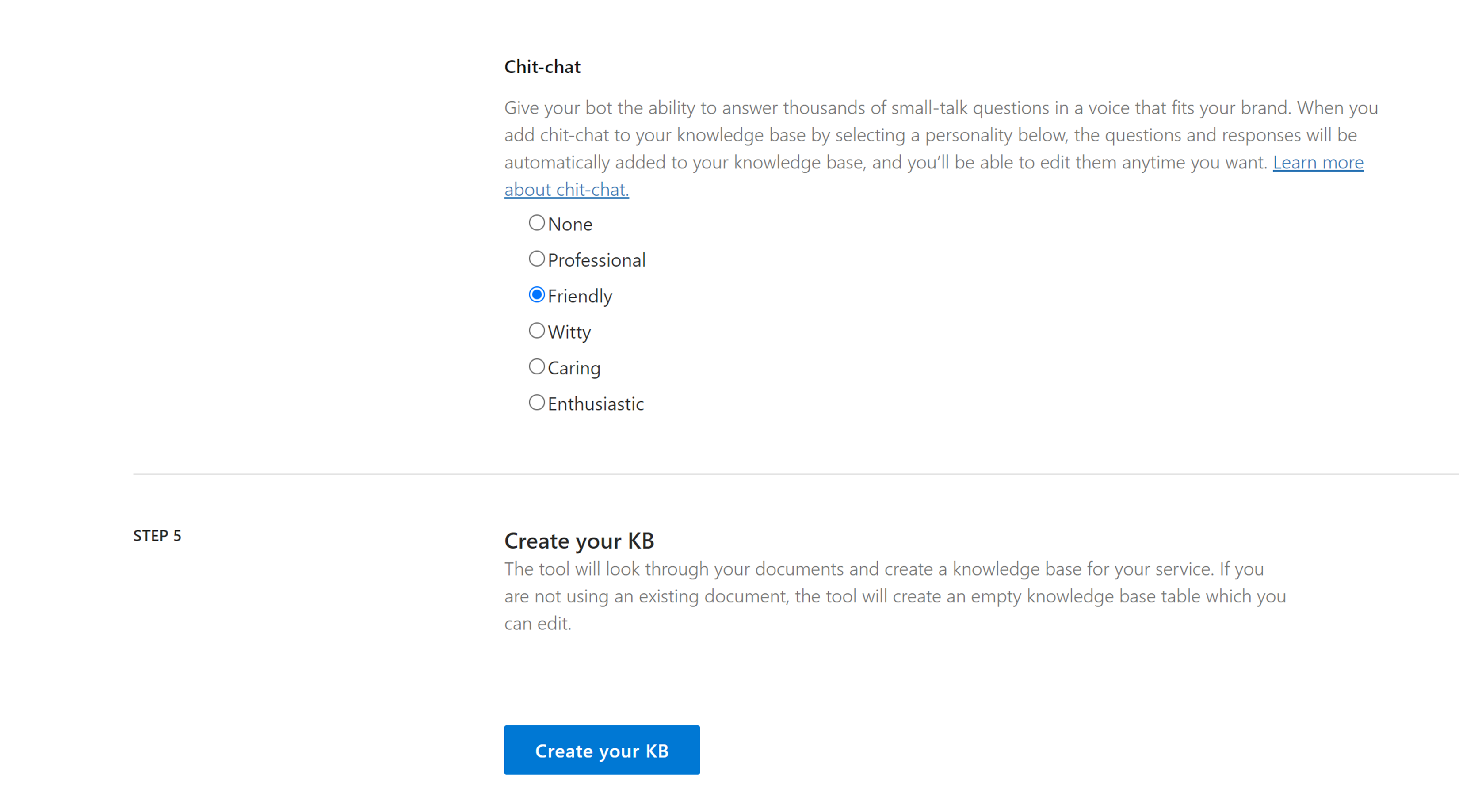Click the 'Caring' option label text
1459x812 pixels.
(x=574, y=368)
